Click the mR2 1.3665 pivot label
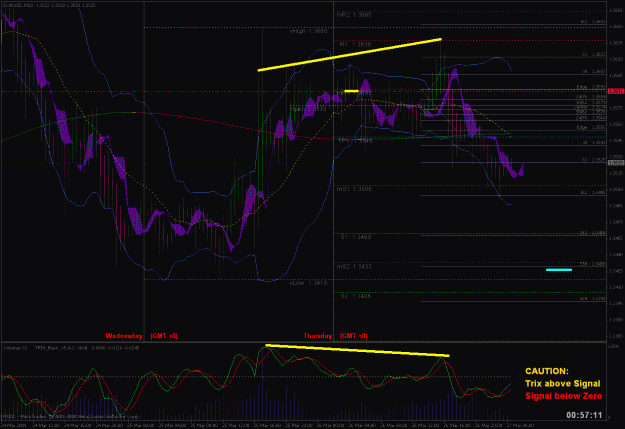The image size is (625, 429). 354,15
